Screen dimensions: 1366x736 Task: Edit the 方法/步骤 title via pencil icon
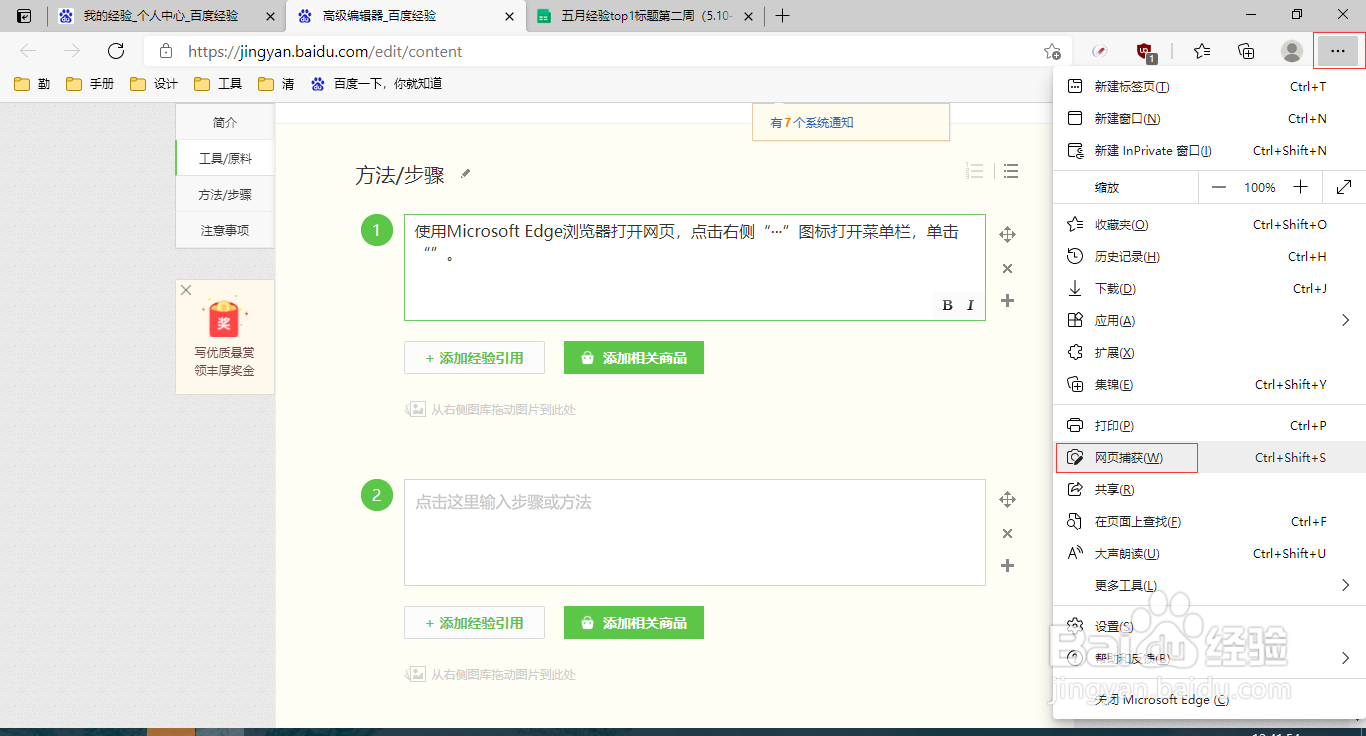[x=464, y=173]
